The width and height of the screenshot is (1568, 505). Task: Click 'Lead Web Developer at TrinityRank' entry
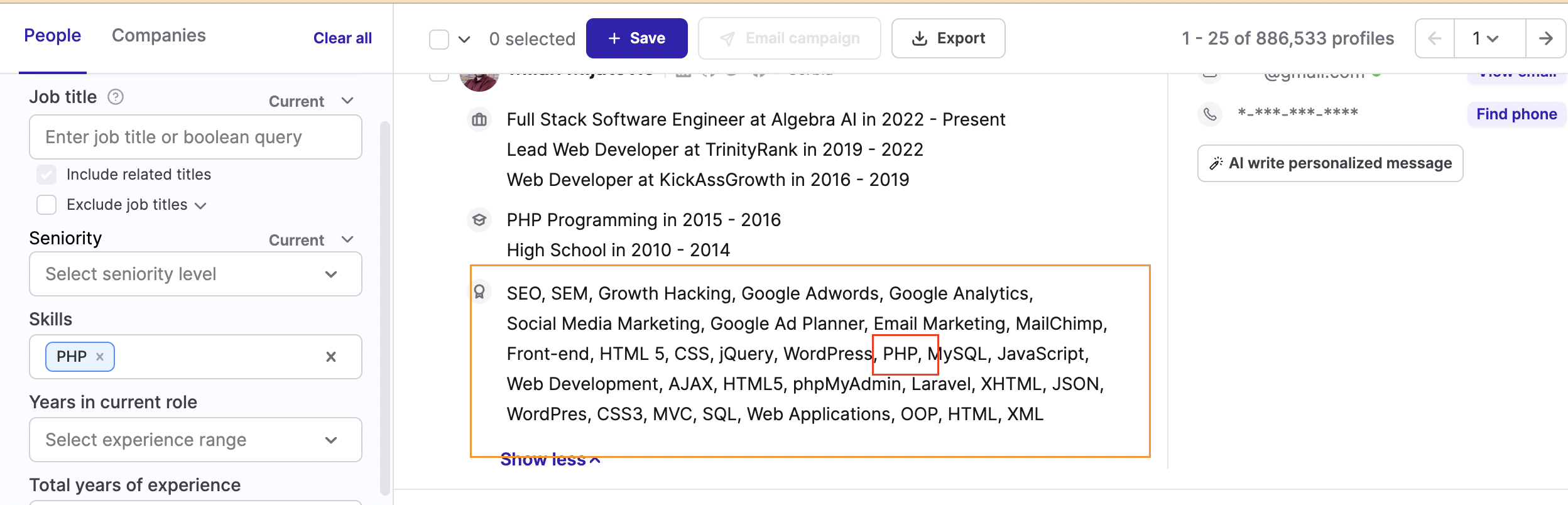[715, 149]
